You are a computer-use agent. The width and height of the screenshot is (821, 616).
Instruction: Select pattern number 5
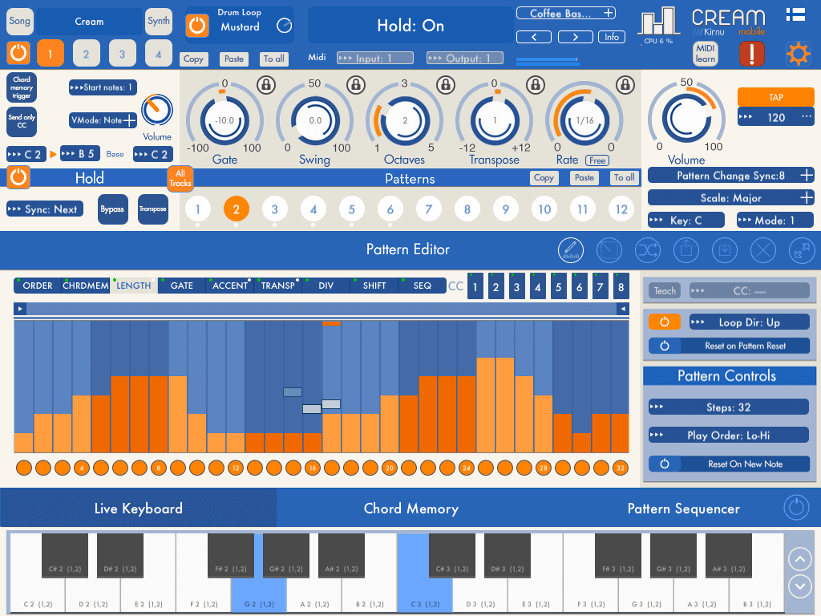(352, 209)
